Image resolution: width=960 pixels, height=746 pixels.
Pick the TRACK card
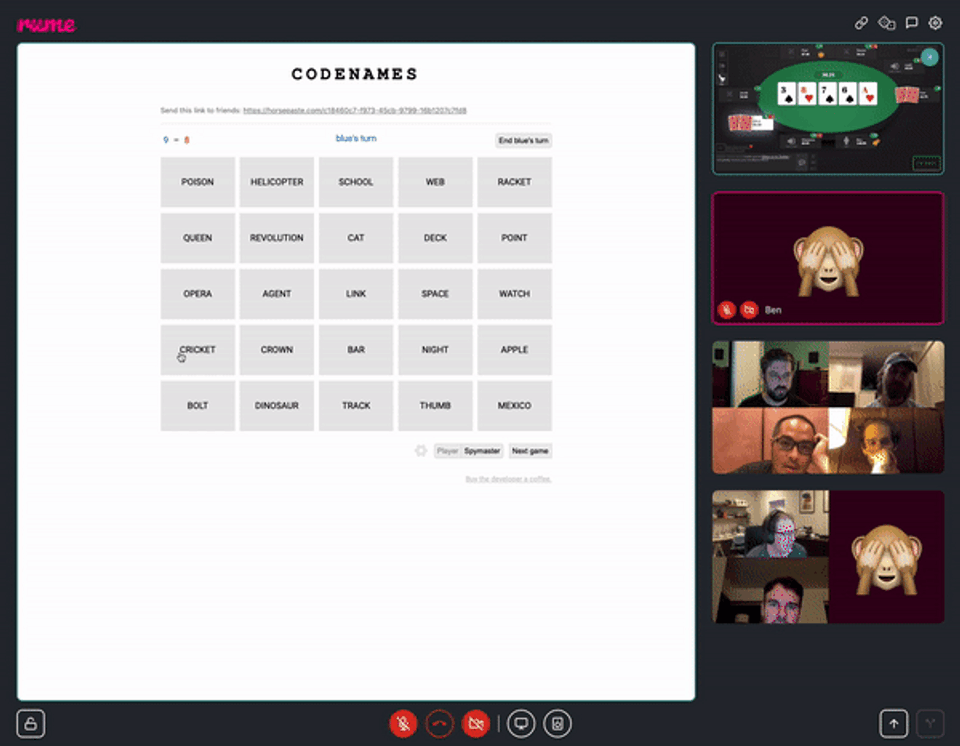click(x=356, y=405)
